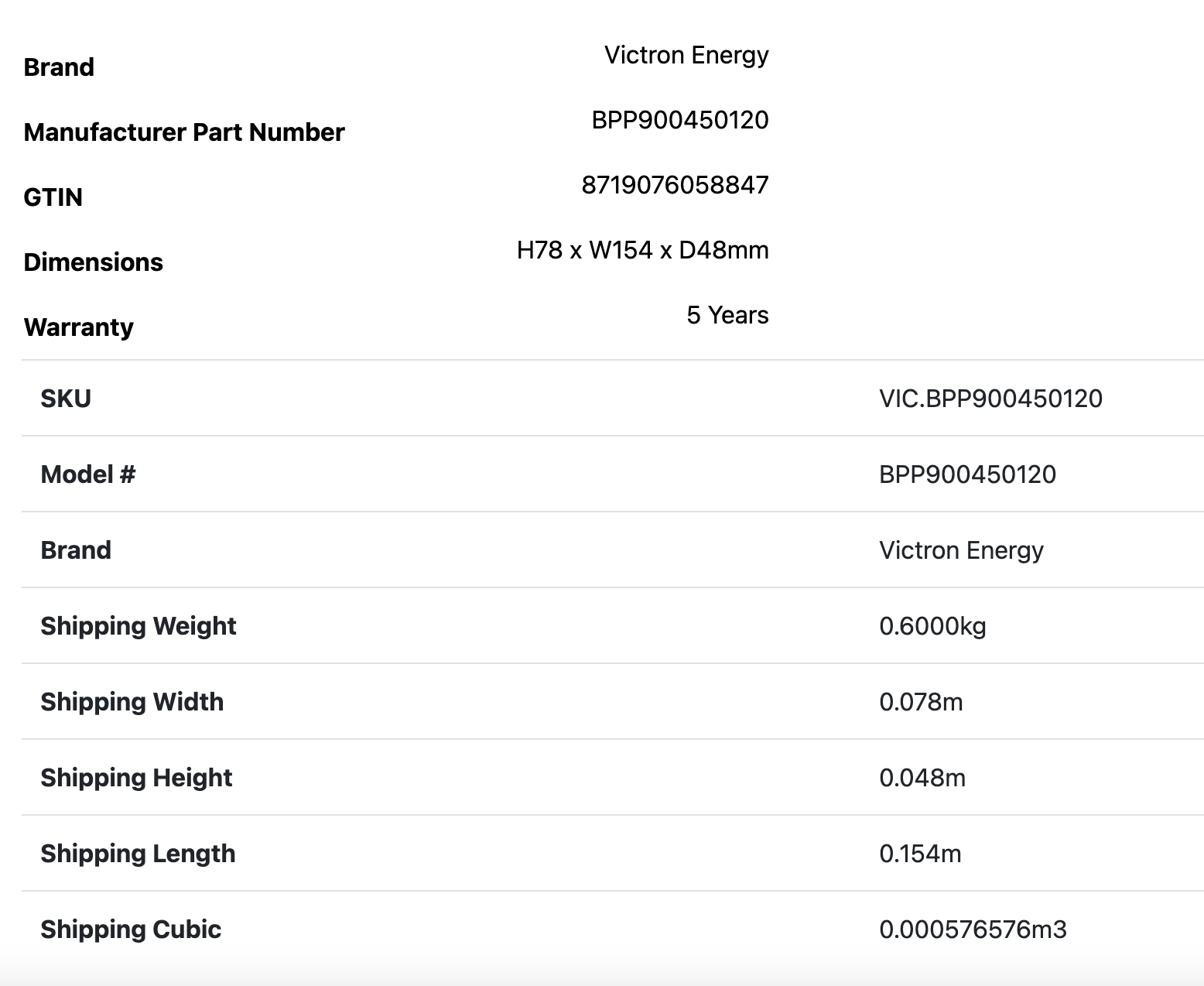The image size is (1204, 986).
Task: Click the Shipping Cubic label
Action: pos(131,930)
